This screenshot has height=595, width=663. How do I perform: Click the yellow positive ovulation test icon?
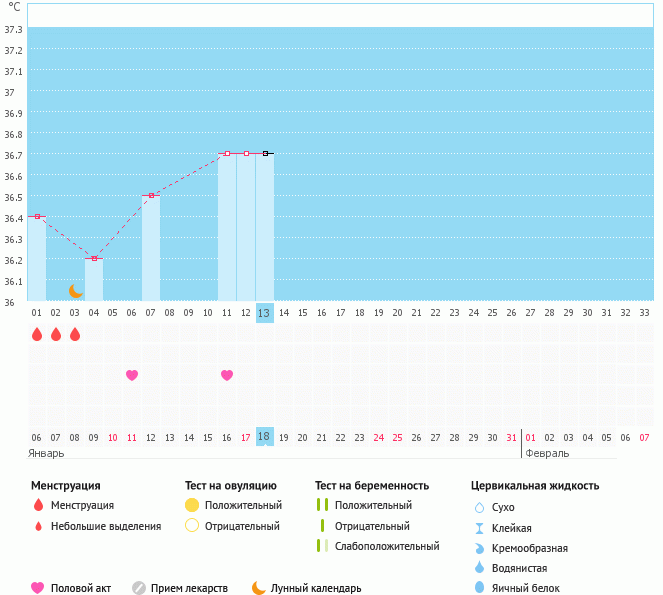pyautogui.click(x=192, y=505)
